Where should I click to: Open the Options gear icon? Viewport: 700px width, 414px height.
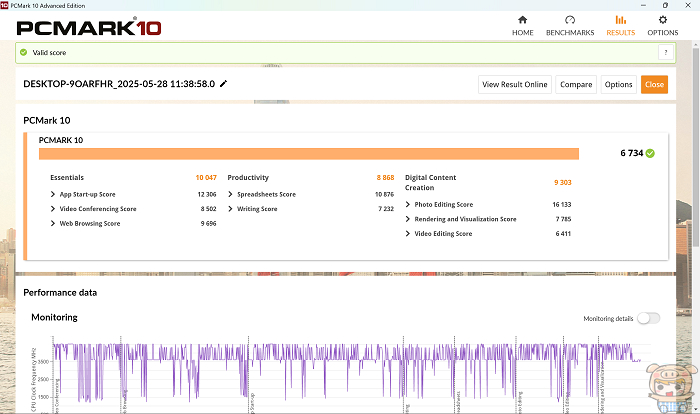coord(662,20)
